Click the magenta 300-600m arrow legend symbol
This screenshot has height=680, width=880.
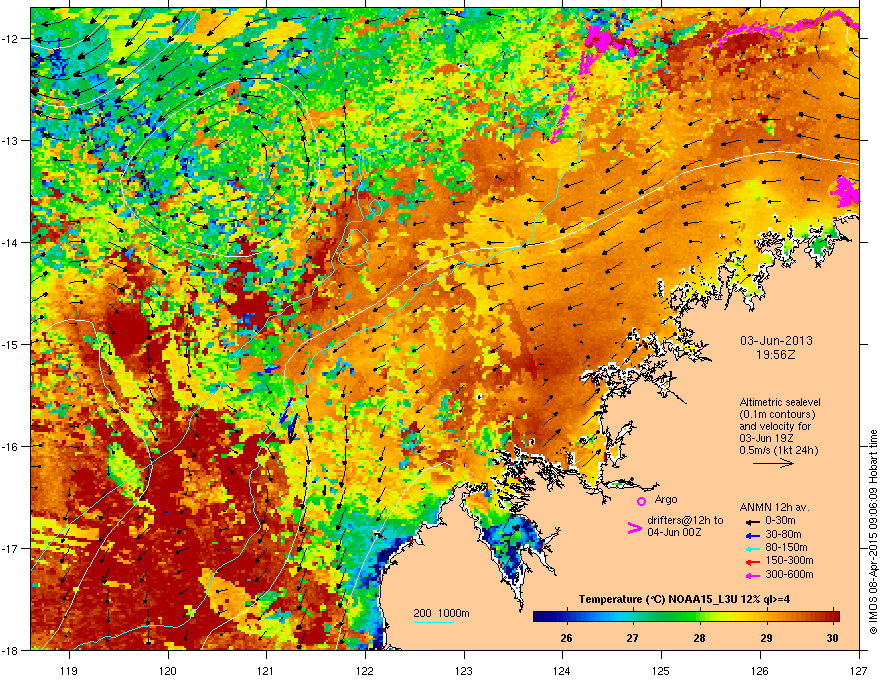coord(751,576)
